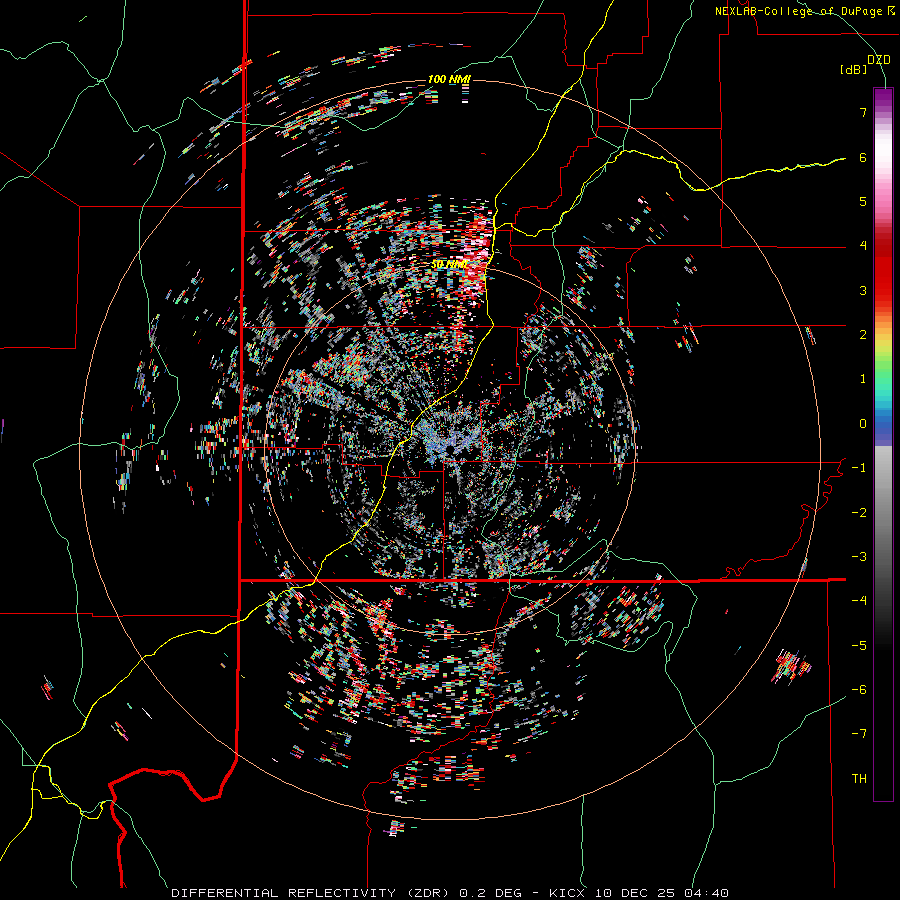Screen dimensions: 900x900
Task: Click the positive 1 scale label
Action: coord(863,379)
